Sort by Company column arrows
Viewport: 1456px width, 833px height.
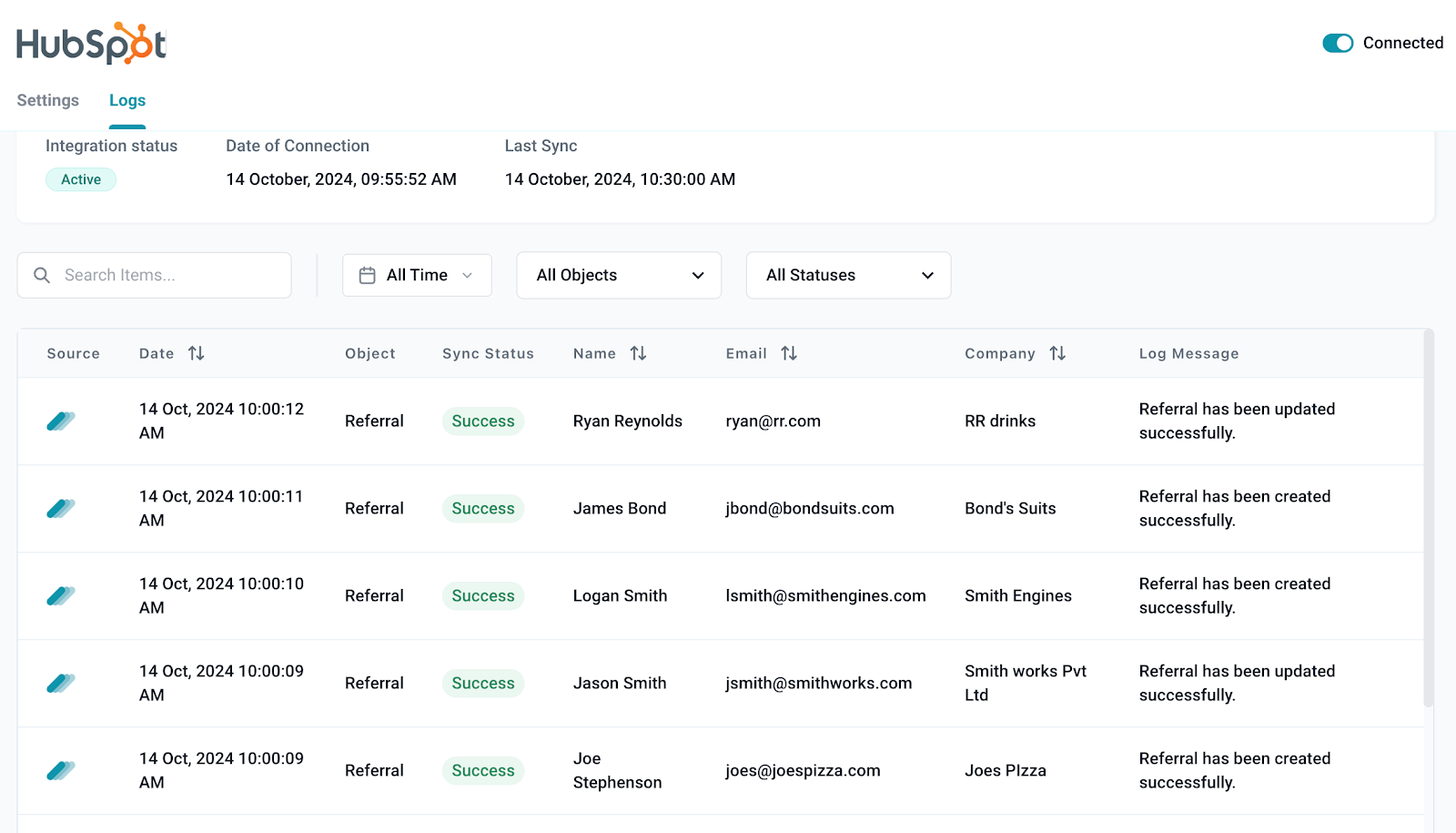point(1057,353)
